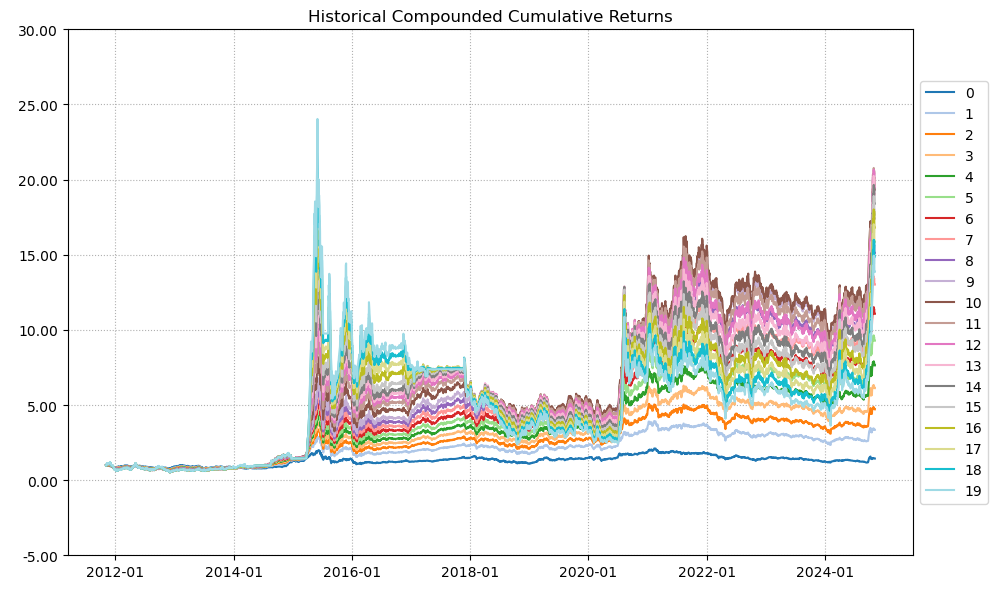Click legend entry labeled 6
Viewport: 1005px width, 589px height.
click(951, 219)
